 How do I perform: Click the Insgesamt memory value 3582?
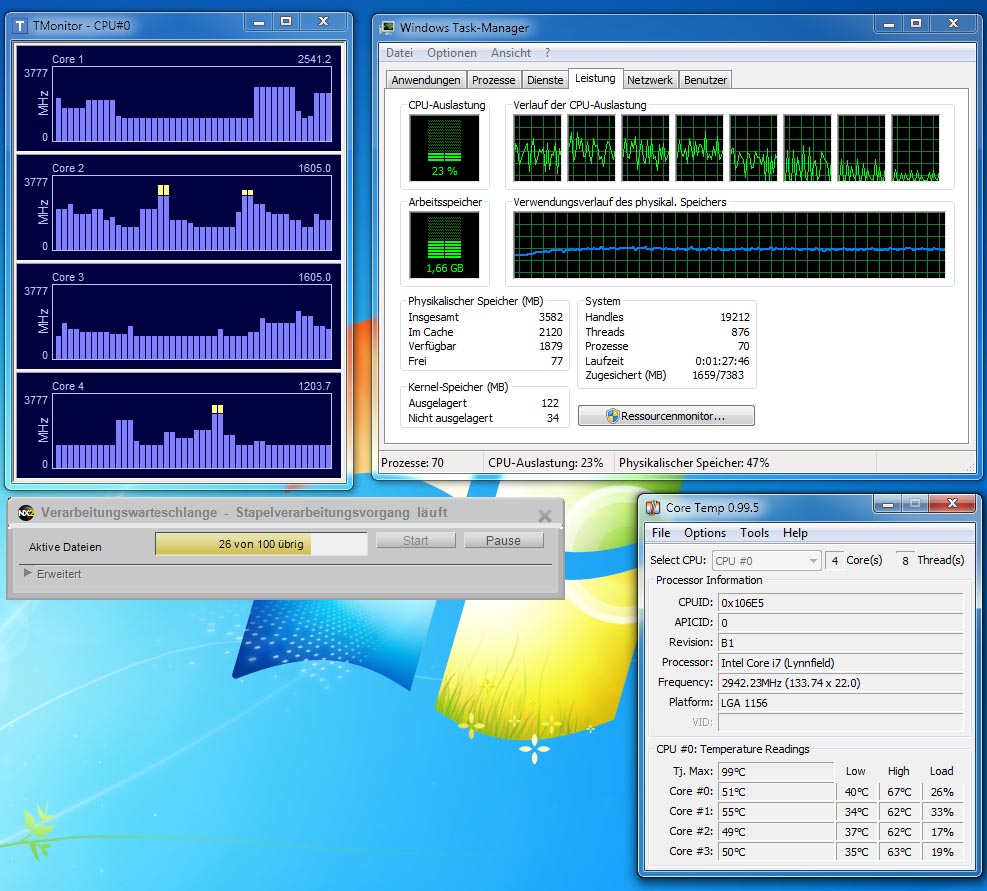(550, 317)
